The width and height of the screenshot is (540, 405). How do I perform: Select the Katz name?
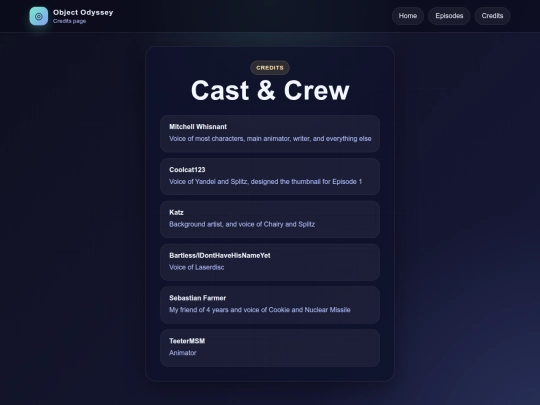point(176,212)
